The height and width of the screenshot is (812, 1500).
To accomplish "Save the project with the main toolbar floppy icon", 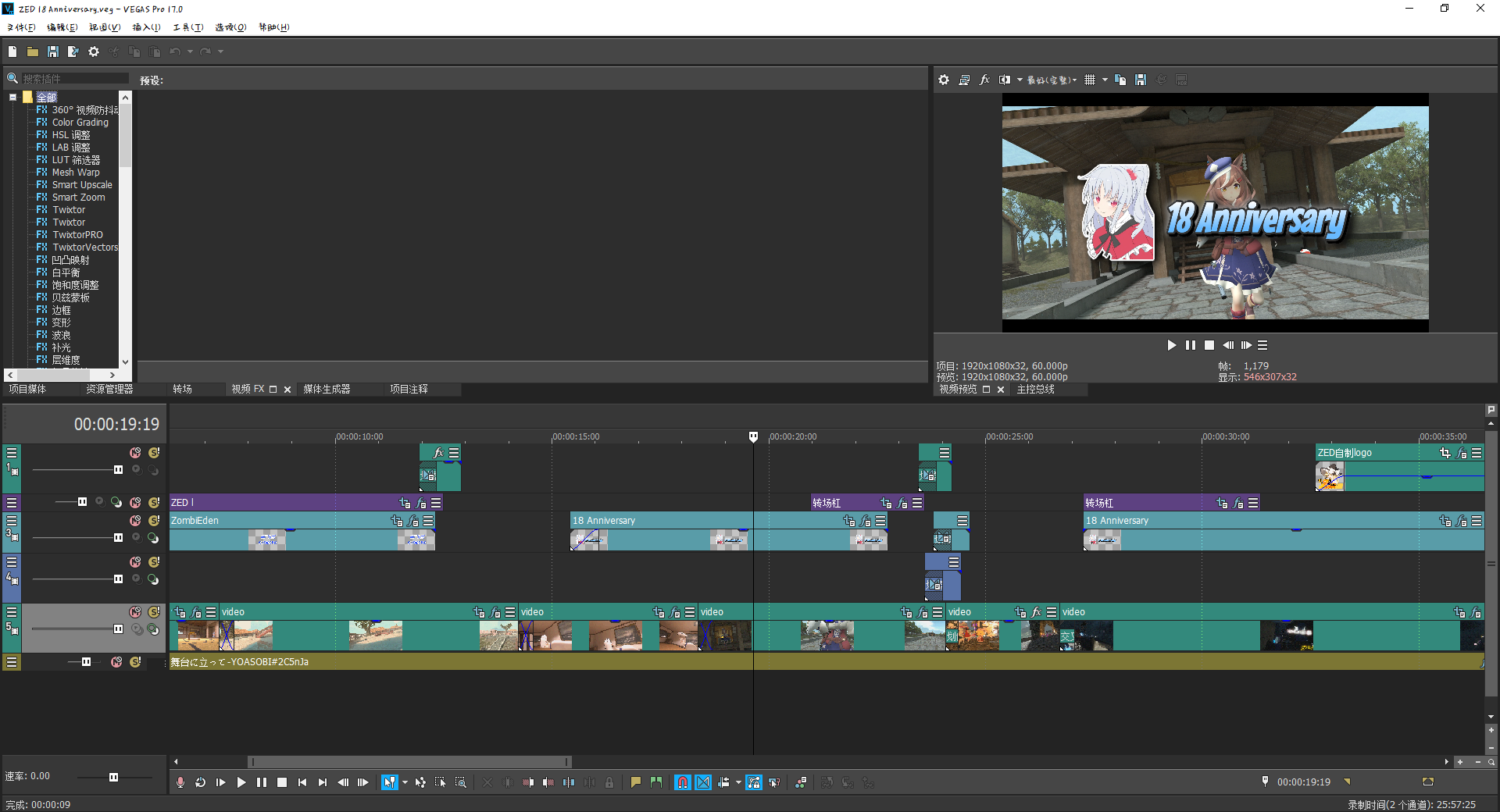I will (53, 52).
